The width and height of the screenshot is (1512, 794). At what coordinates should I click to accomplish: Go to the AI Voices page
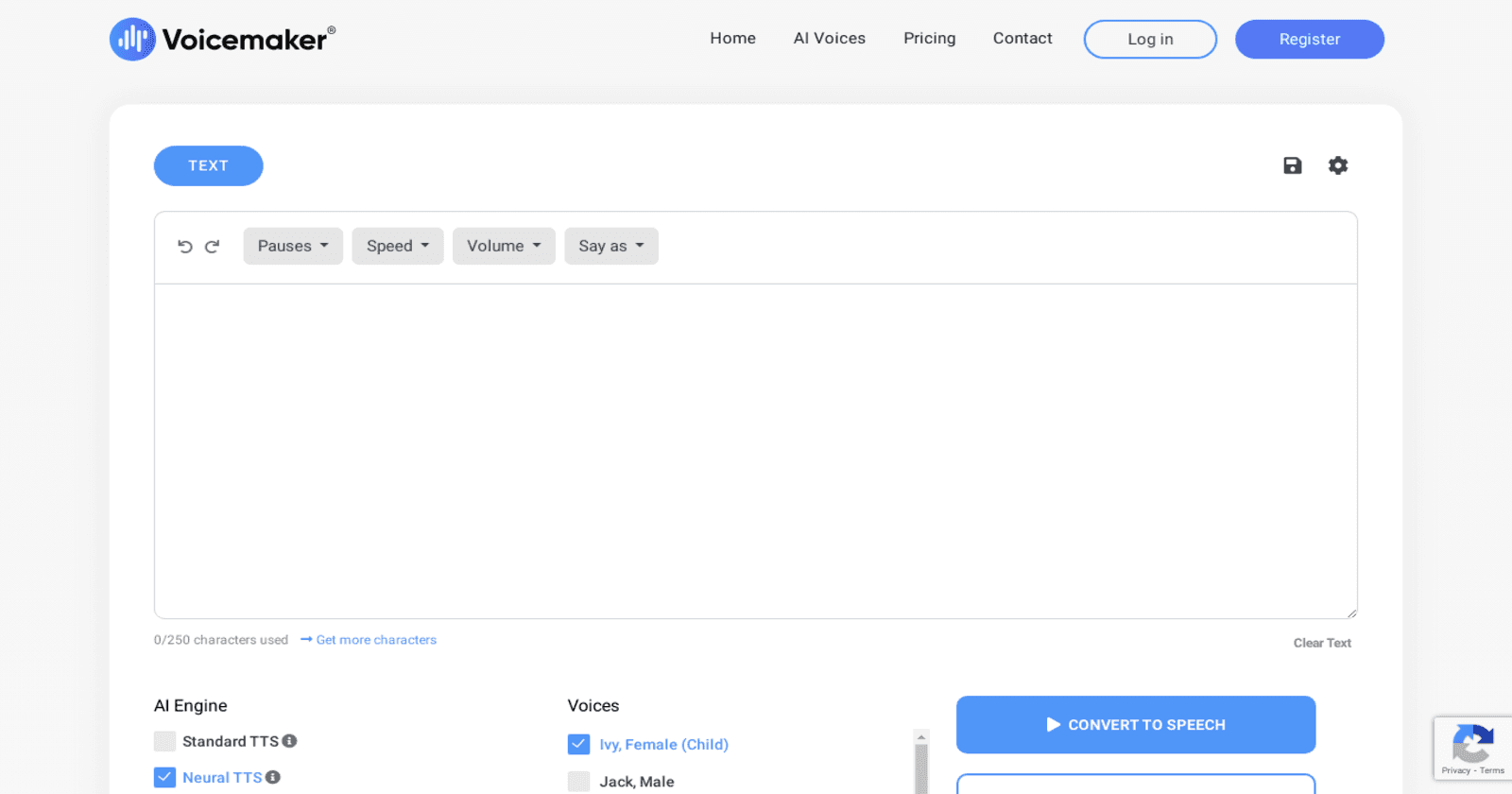(x=829, y=39)
